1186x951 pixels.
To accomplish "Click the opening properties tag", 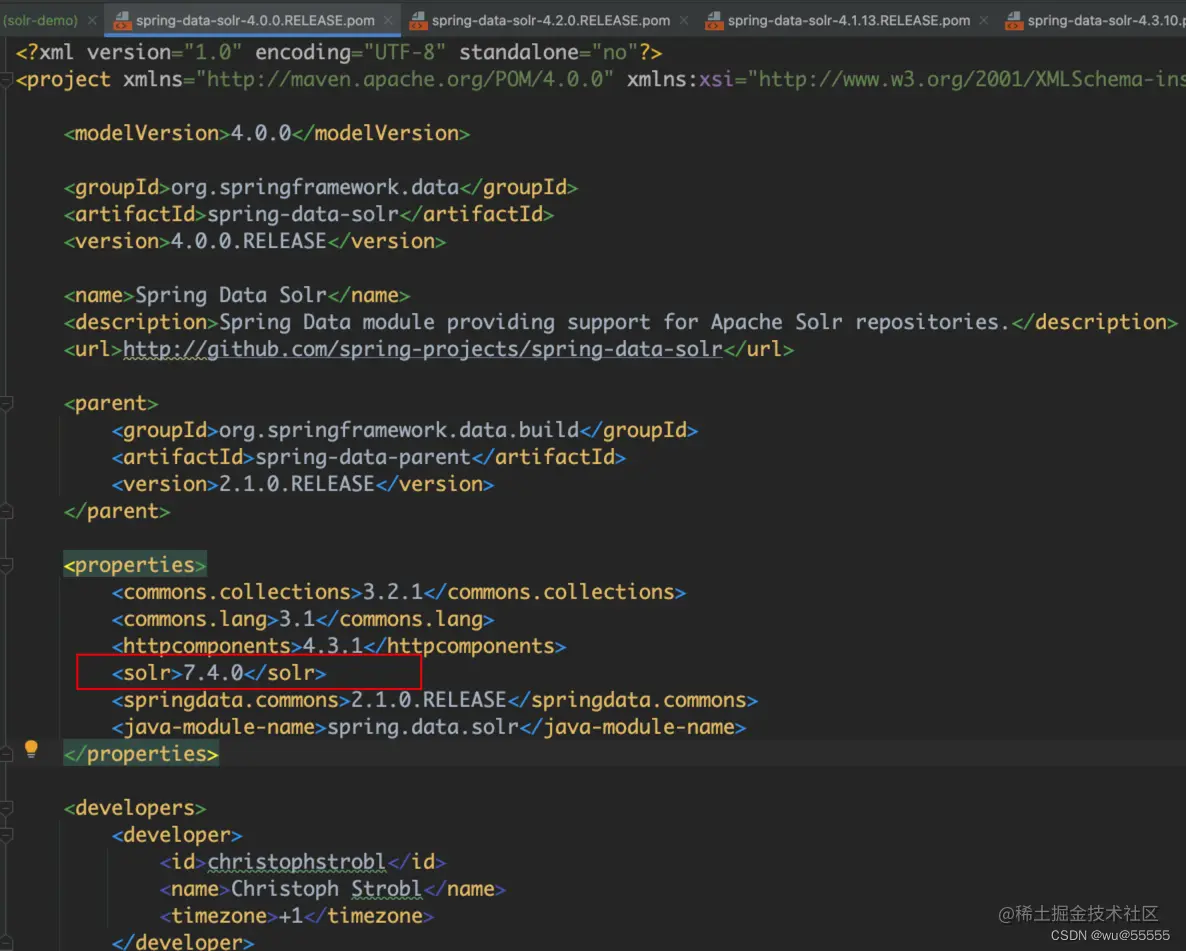I will point(135,564).
